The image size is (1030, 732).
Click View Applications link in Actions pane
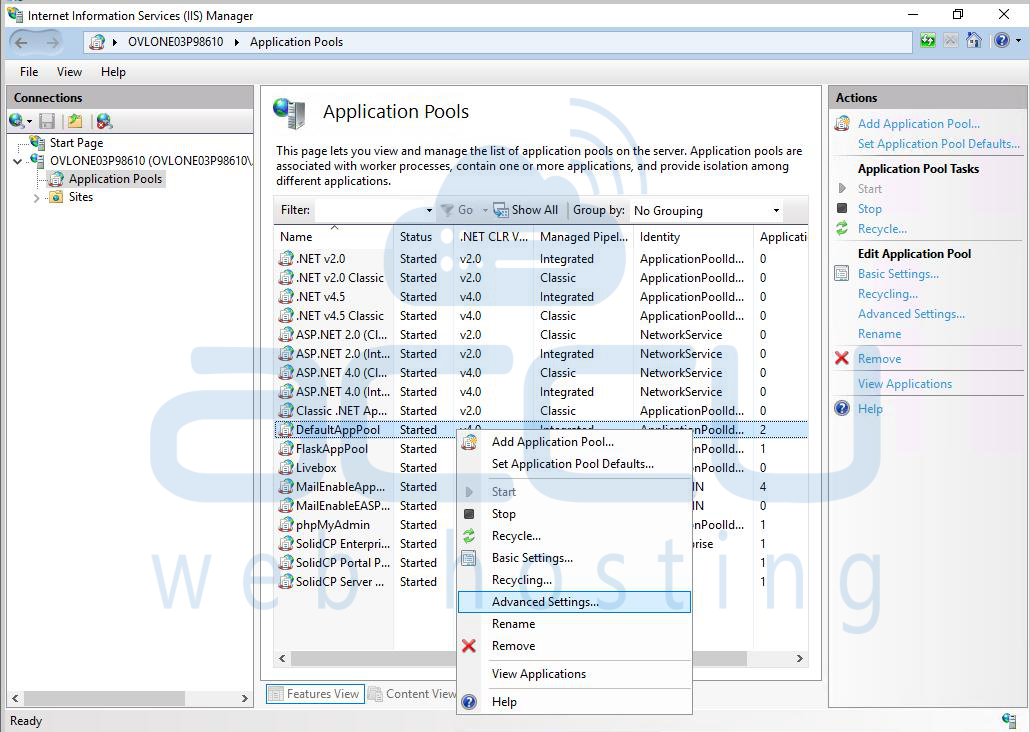tap(905, 384)
